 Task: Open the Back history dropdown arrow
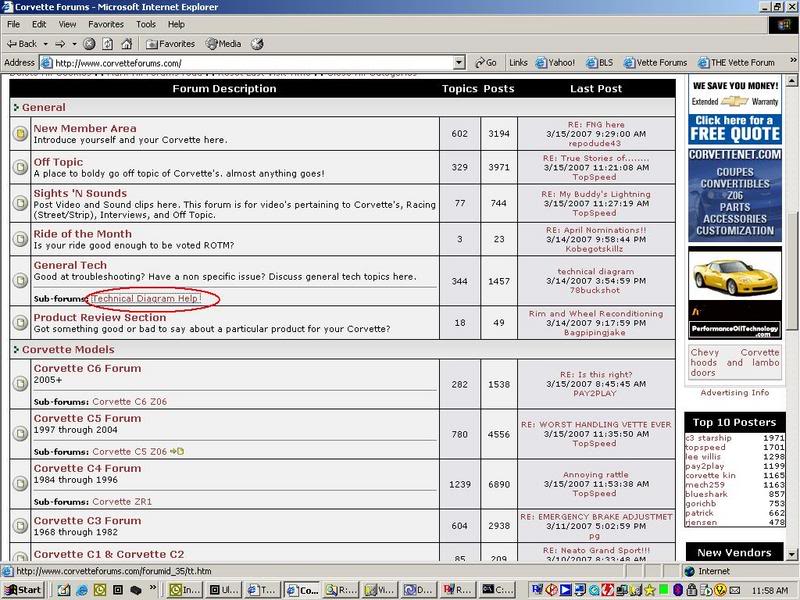click(x=45, y=44)
